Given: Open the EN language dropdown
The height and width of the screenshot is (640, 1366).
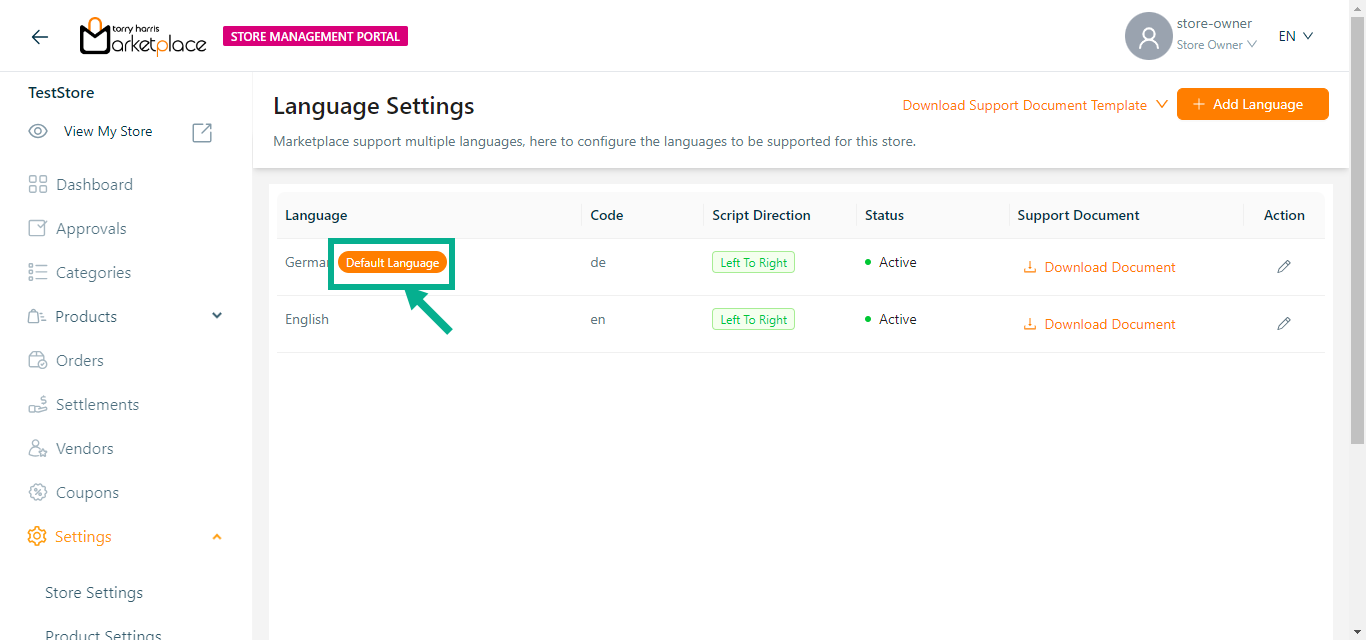Looking at the screenshot, I should pos(1295,36).
